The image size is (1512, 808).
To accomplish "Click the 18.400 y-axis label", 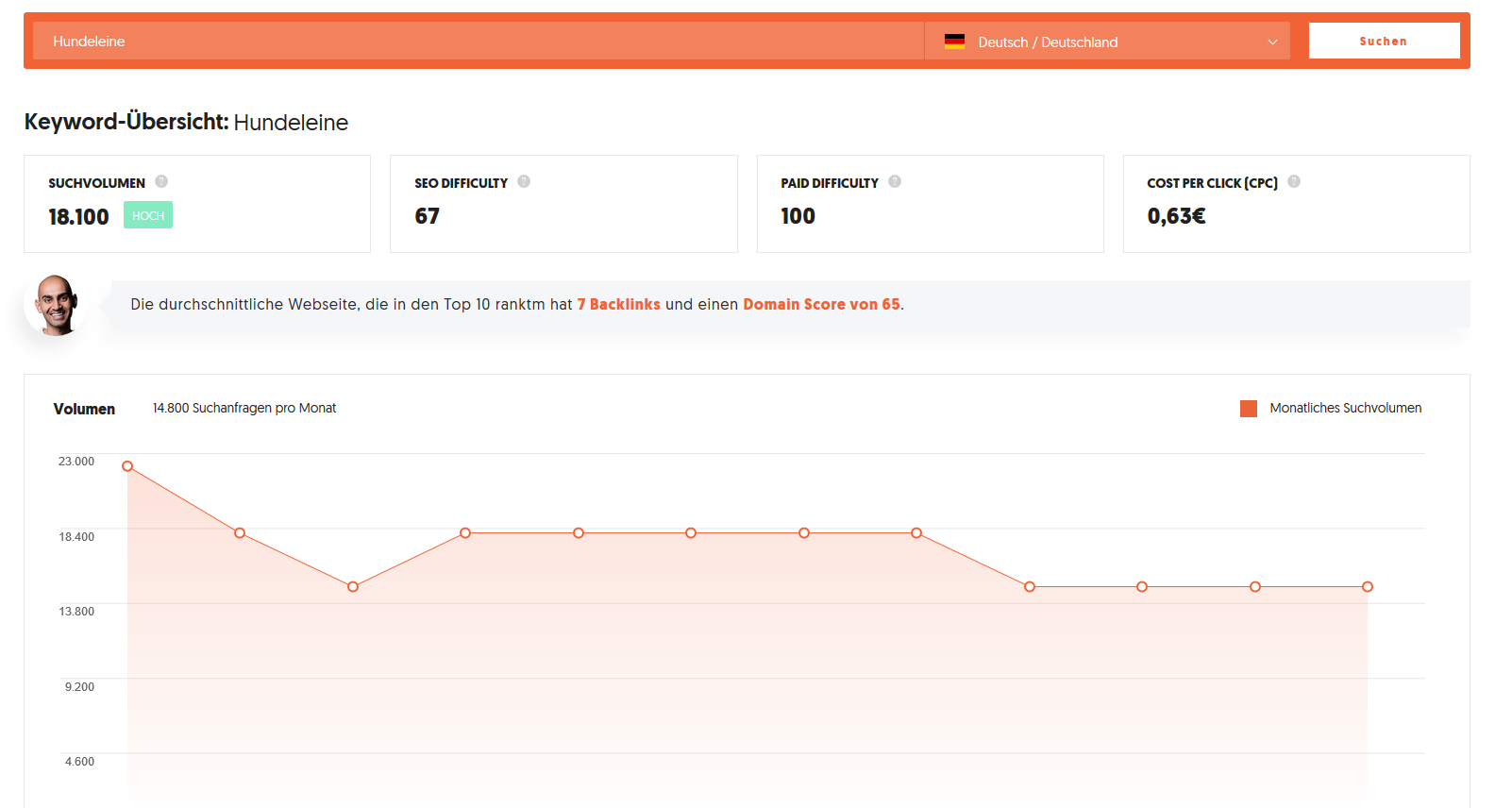I will 76,537.
